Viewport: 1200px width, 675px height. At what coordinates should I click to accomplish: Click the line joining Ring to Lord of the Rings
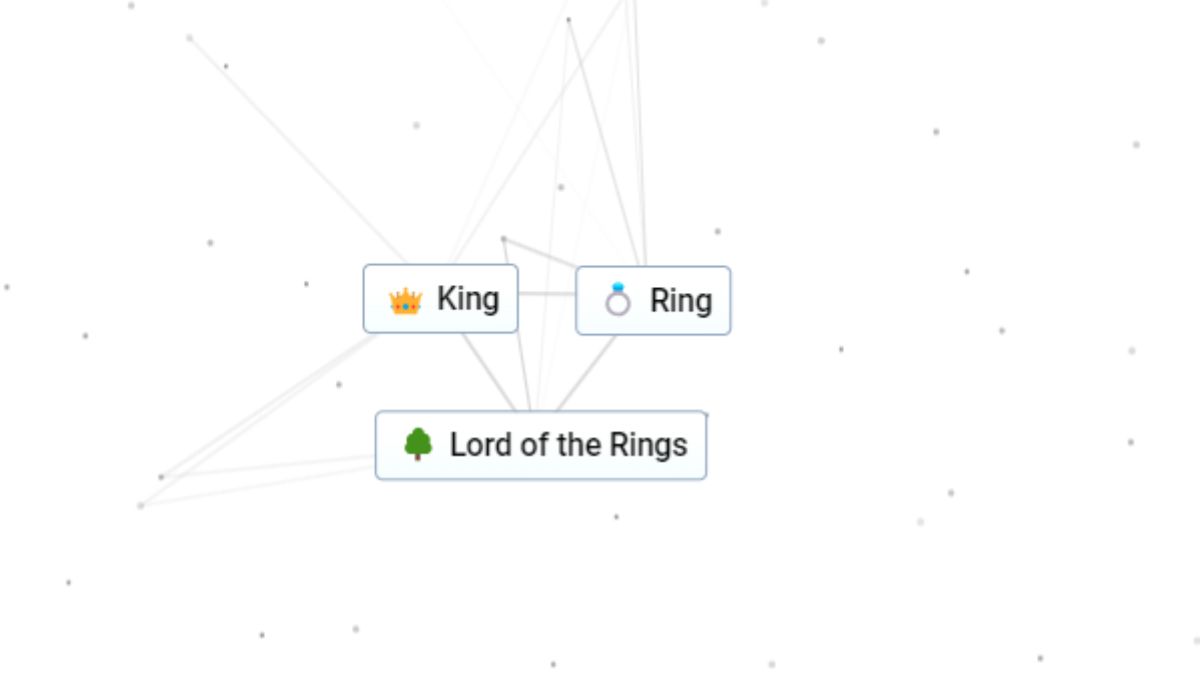pyautogui.click(x=586, y=372)
